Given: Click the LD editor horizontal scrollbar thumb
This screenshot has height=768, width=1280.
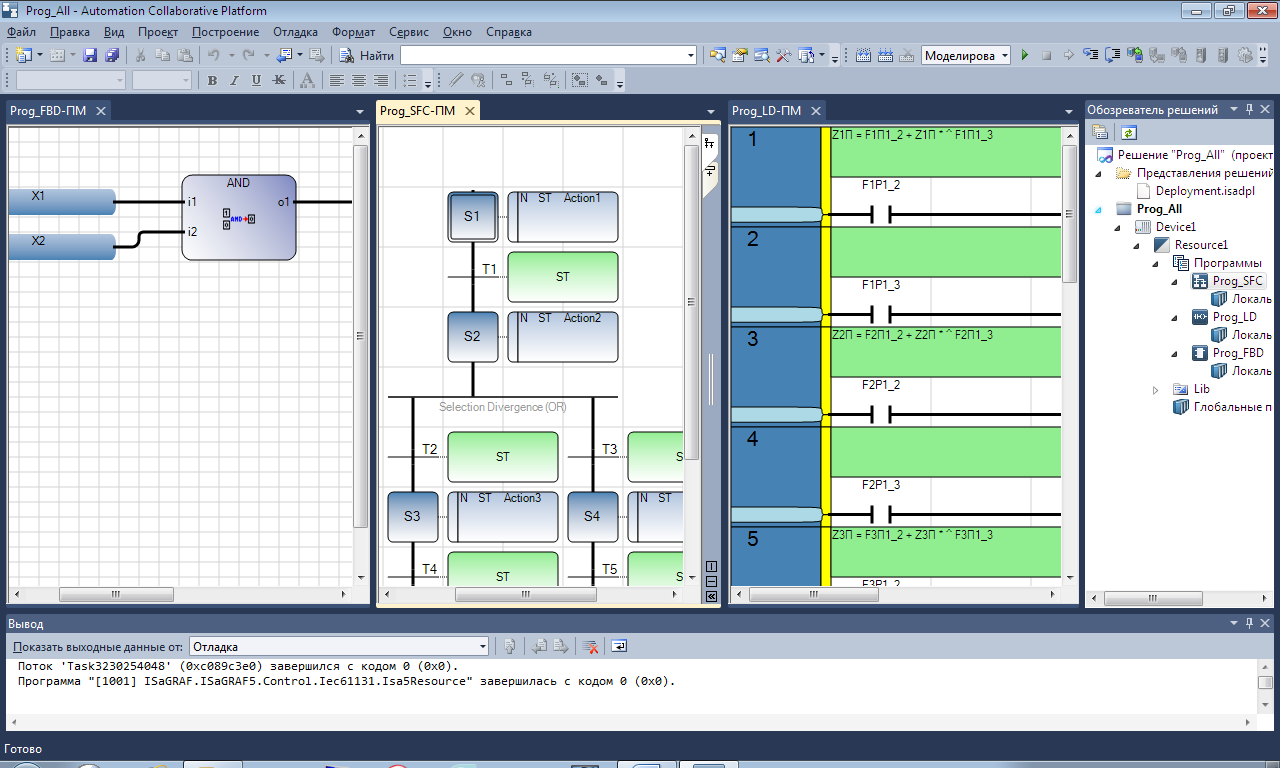Looking at the screenshot, I should pos(814,594).
